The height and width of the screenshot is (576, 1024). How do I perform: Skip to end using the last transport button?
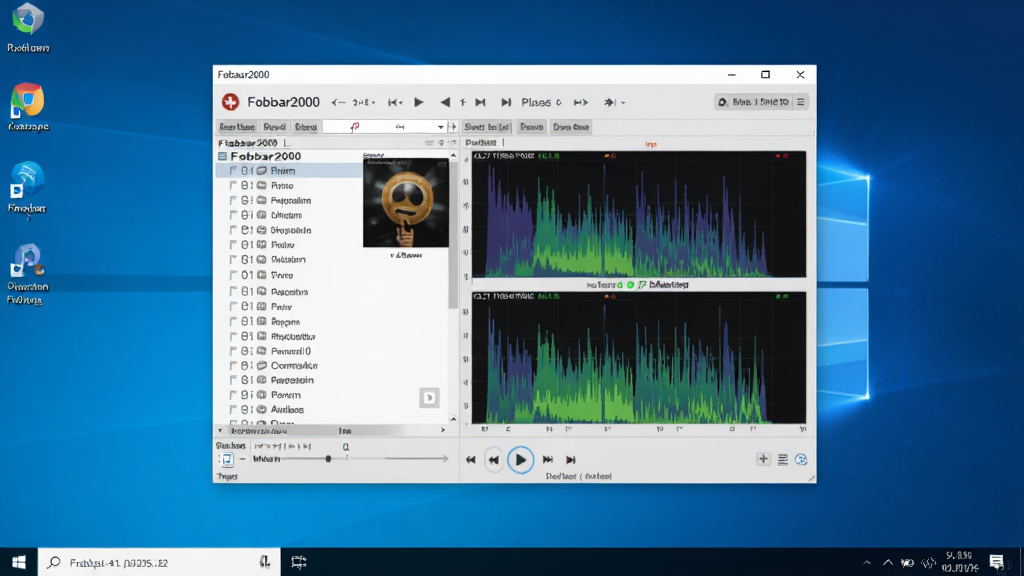[570, 460]
